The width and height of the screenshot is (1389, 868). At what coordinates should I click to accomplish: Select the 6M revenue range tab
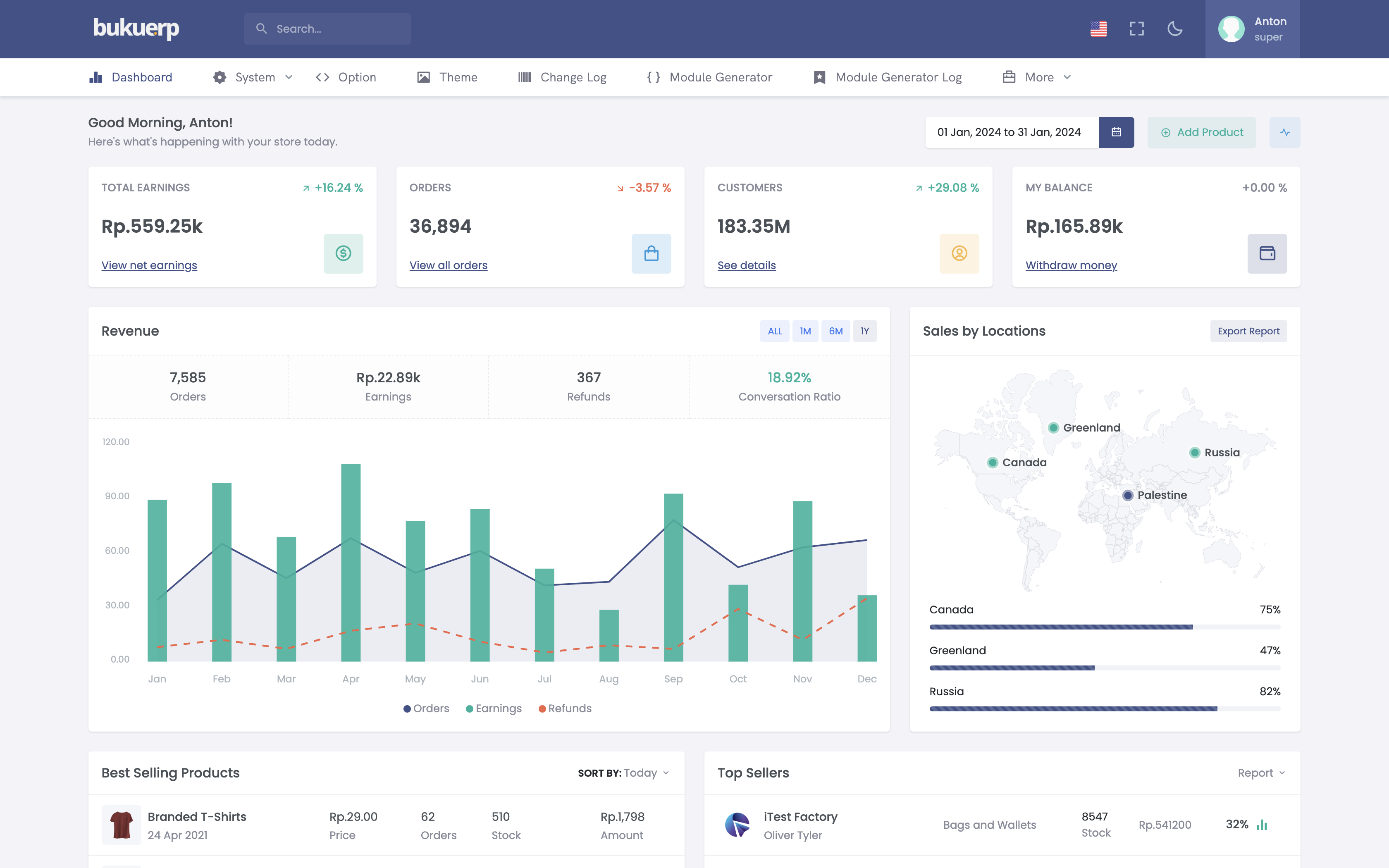coord(836,331)
